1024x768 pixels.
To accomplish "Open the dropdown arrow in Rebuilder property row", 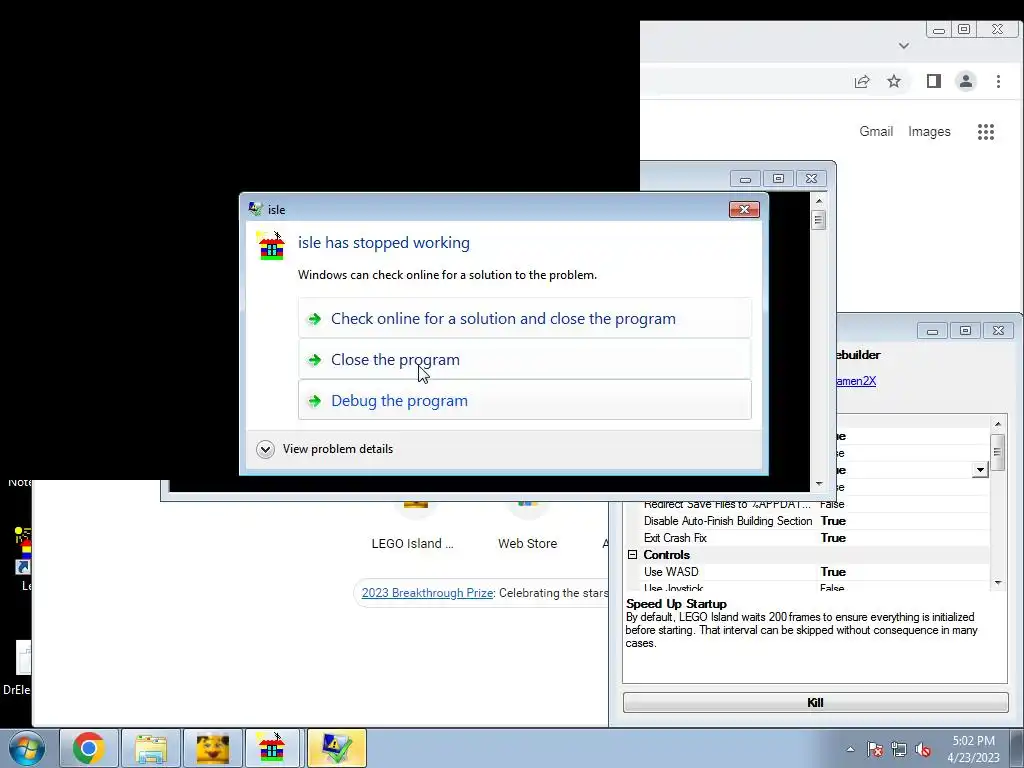I will tap(980, 470).
